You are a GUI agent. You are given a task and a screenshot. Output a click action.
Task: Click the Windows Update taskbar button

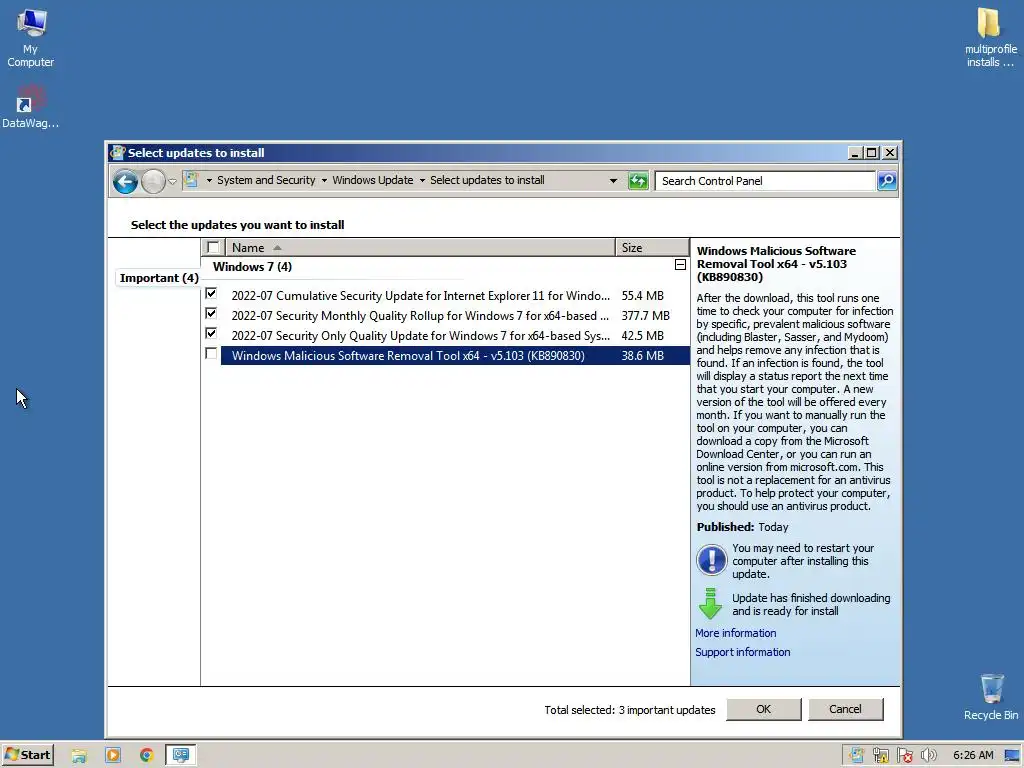point(180,756)
